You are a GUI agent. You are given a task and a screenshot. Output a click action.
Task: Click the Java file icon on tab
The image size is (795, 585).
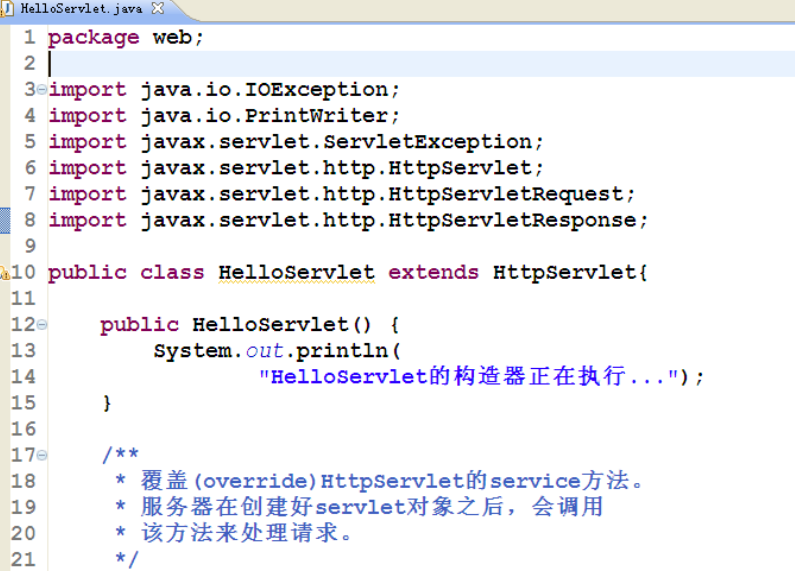(x=7, y=8)
